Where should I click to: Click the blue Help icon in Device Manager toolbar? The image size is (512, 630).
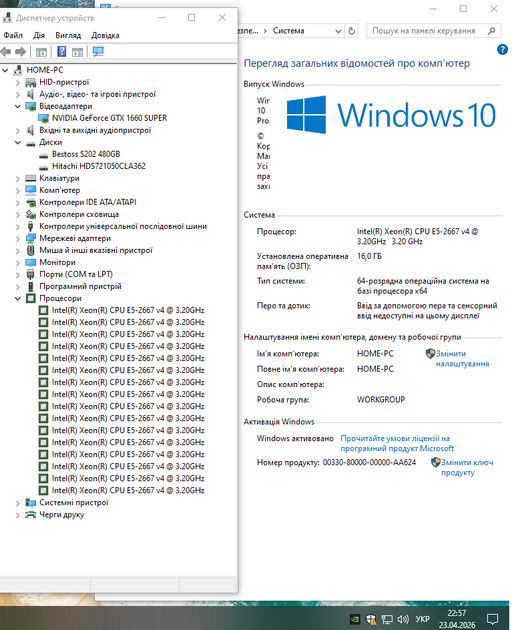pyautogui.click(x=61, y=51)
